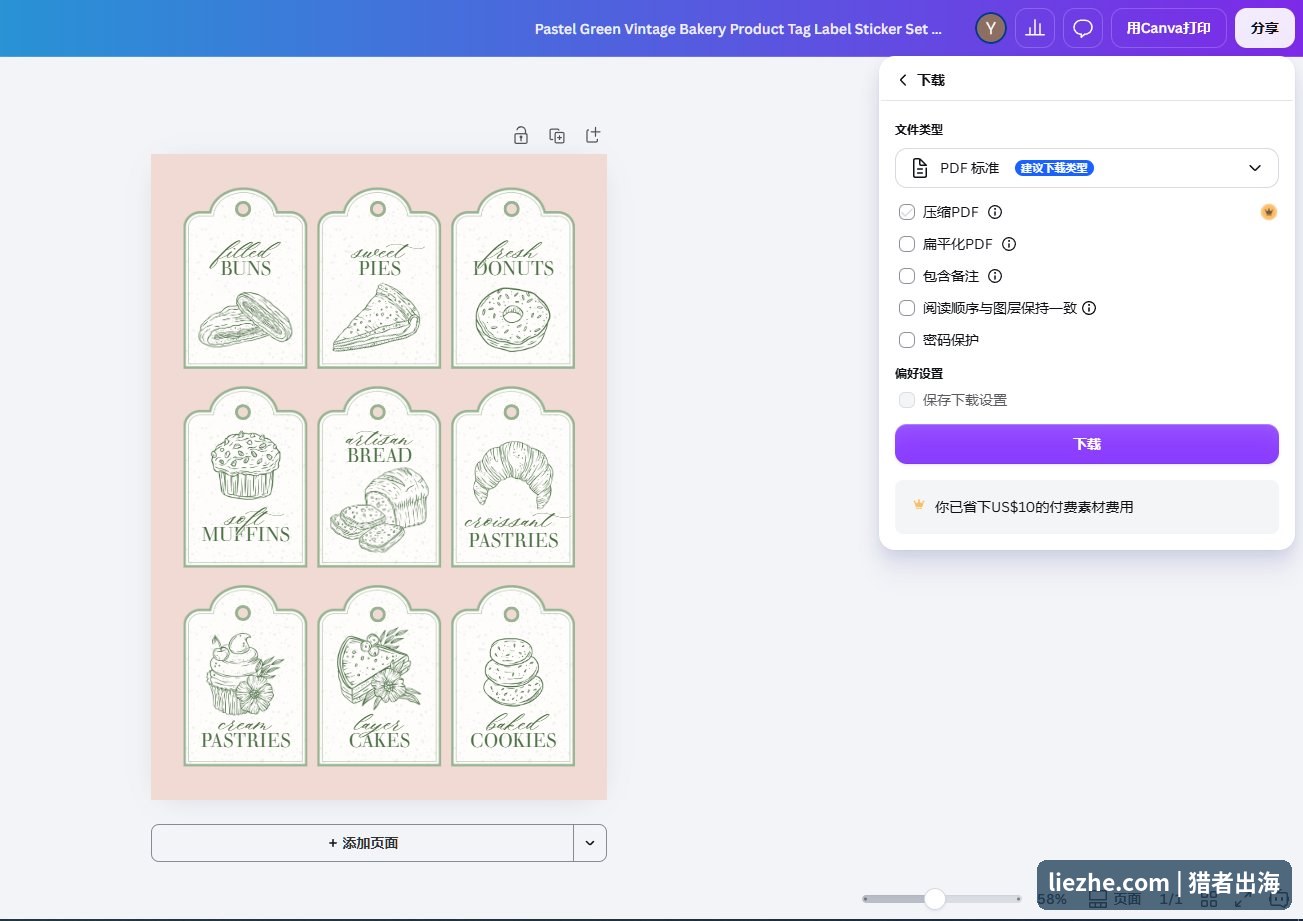
Task: Add a new page using the page-plus icon above the canvas
Action: (593, 135)
